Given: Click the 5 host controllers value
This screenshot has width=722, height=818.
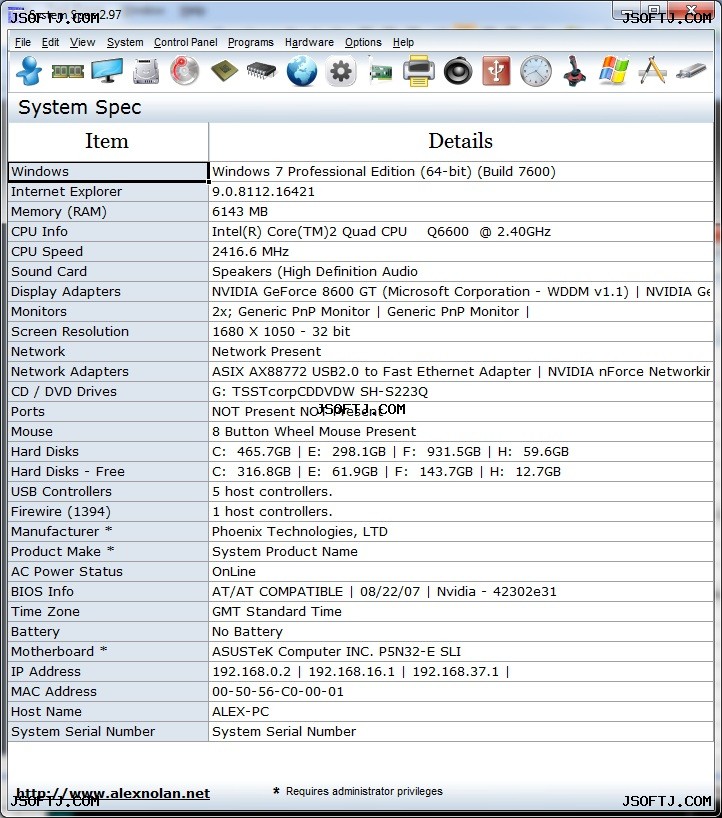Looking at the screenshot, I should click(272, 491).
